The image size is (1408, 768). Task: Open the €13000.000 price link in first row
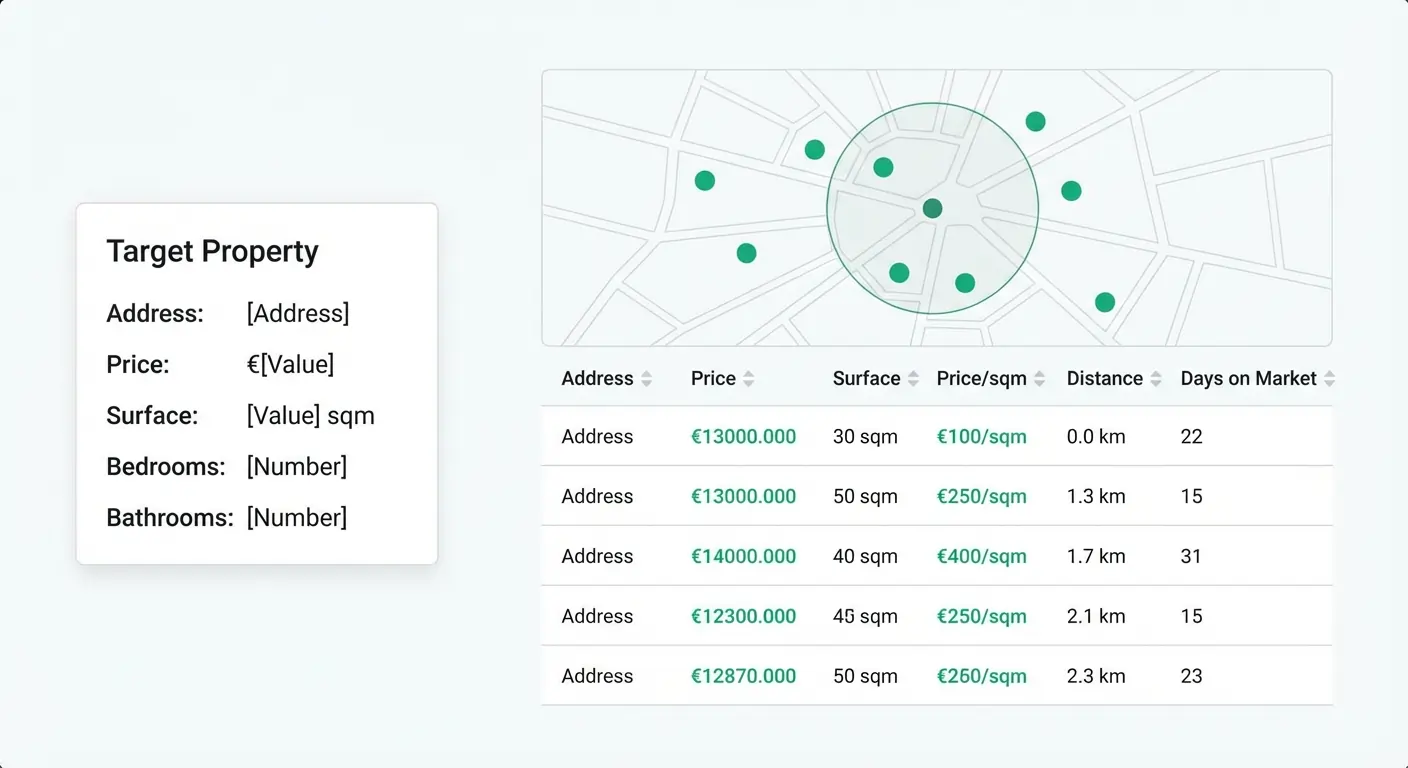[743, 436]
